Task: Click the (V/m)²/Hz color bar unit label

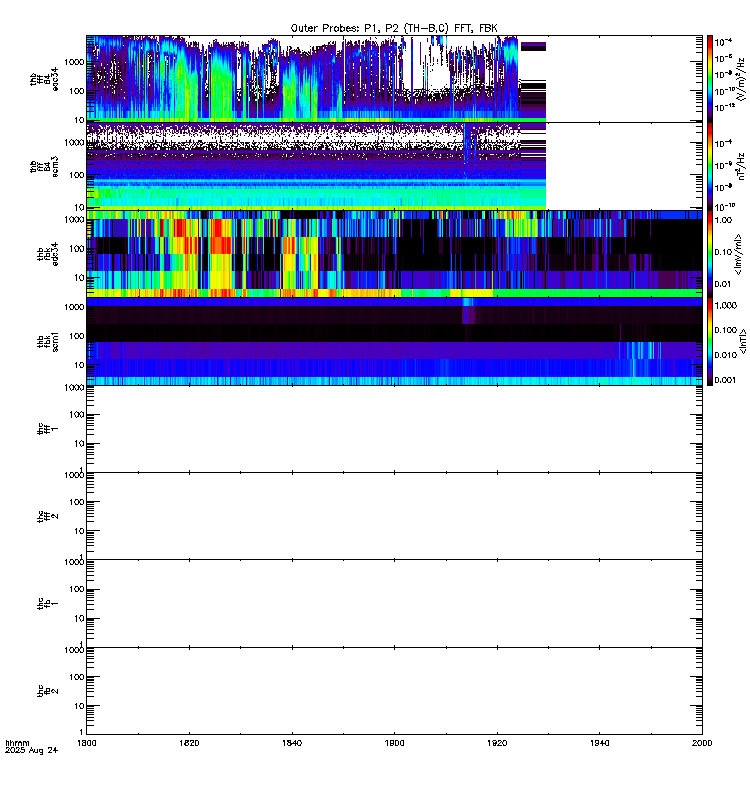Action: click(x=742, y=79)
